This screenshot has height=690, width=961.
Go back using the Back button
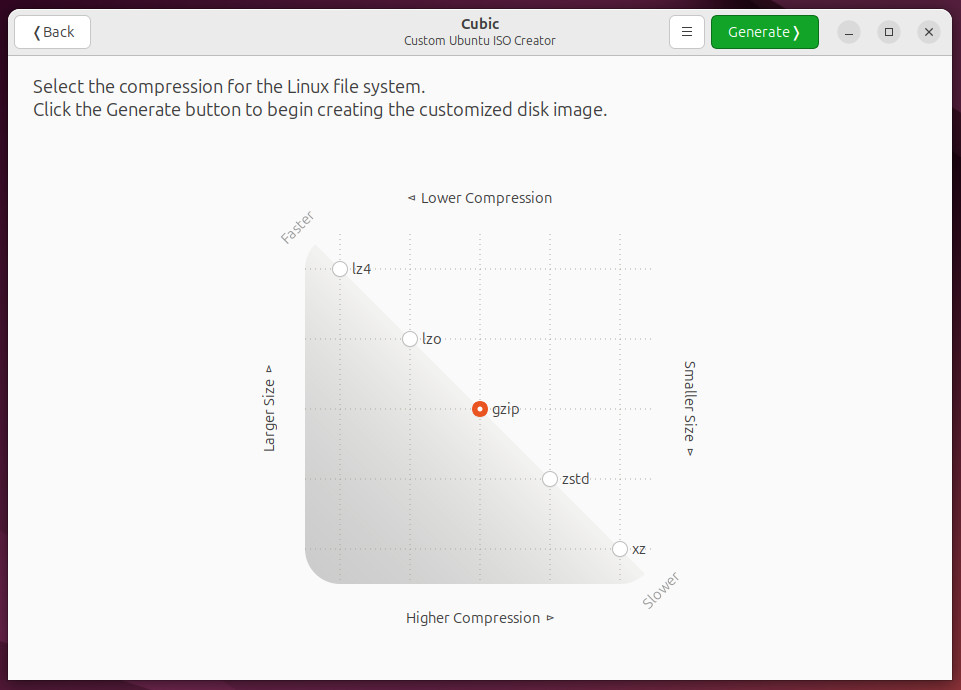point(53,32)
